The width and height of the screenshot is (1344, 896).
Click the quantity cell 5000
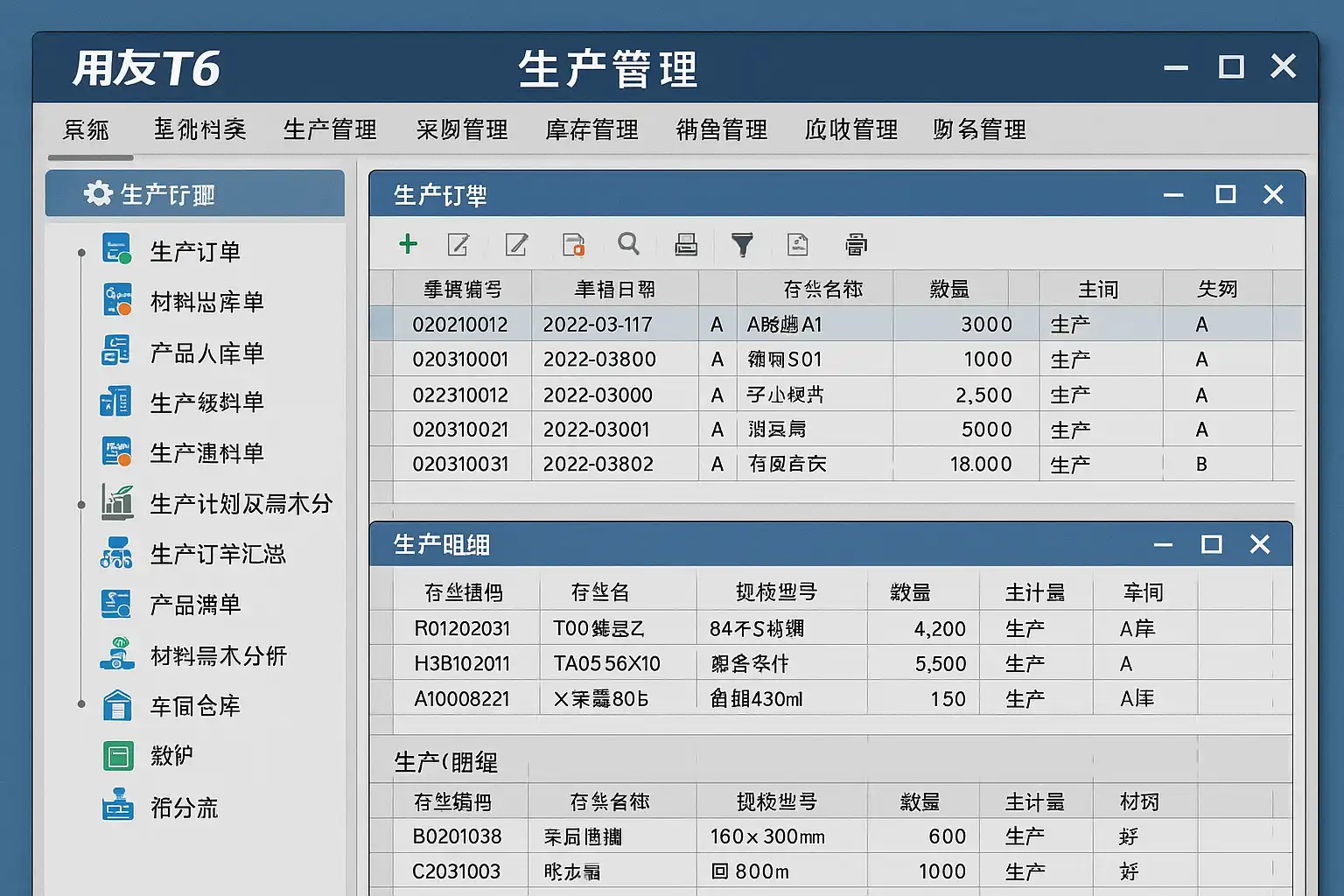[x=986, y=430]
